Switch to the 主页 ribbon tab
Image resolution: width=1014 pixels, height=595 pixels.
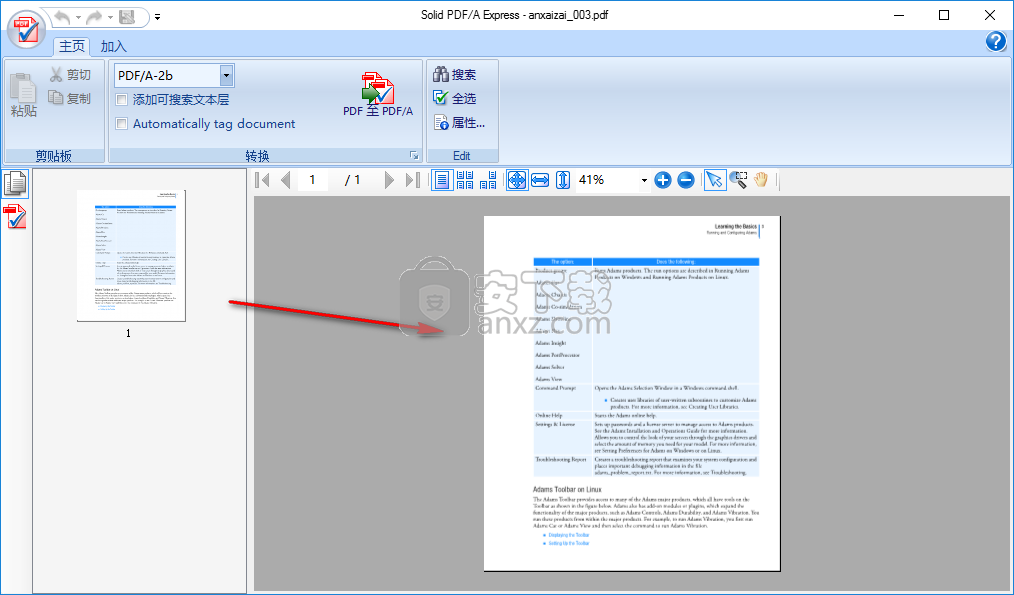(x=72, y=46)
